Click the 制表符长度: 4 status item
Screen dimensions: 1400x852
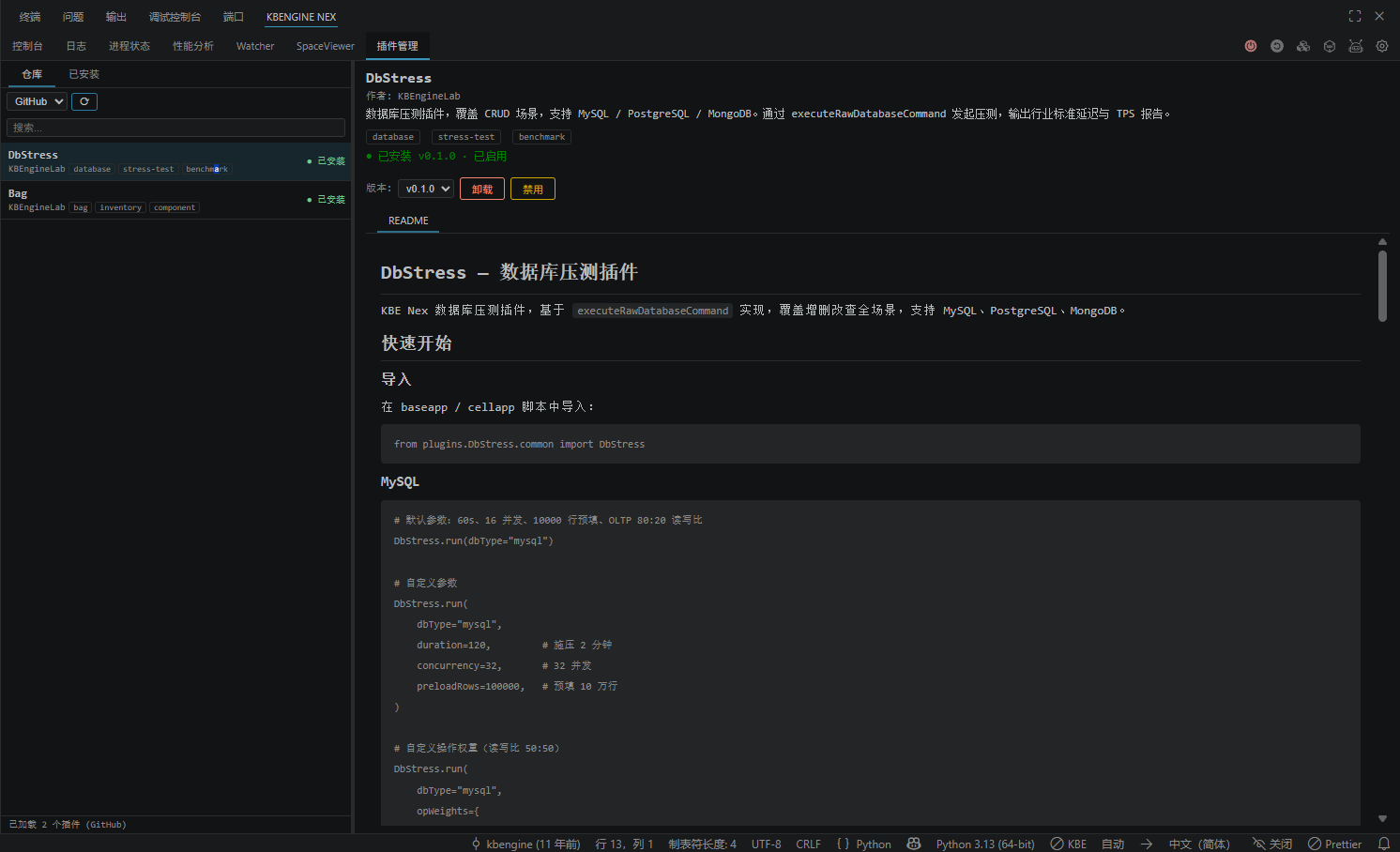coord(702,844)
